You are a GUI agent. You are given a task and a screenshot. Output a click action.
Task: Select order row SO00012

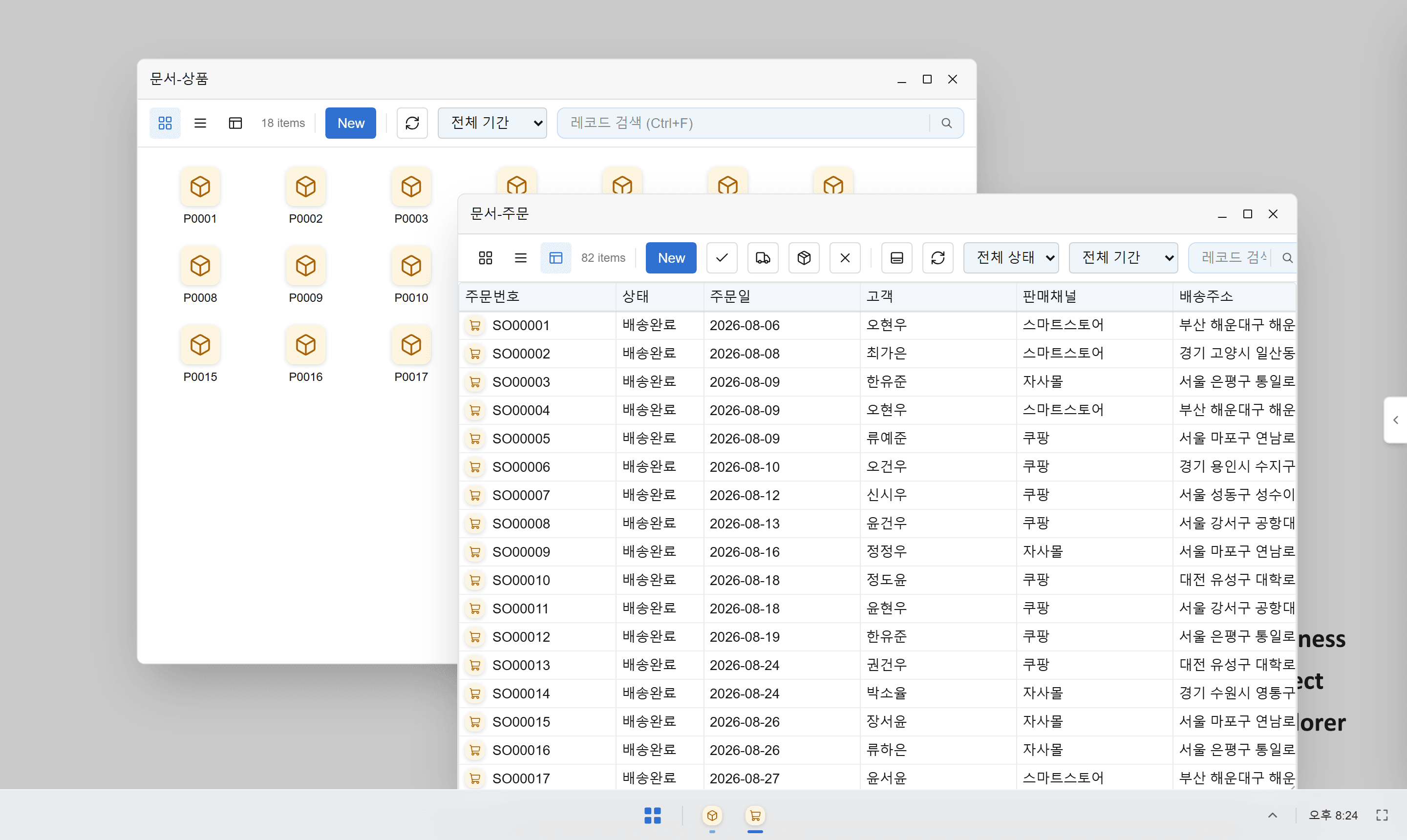click(x=876, y=636)
